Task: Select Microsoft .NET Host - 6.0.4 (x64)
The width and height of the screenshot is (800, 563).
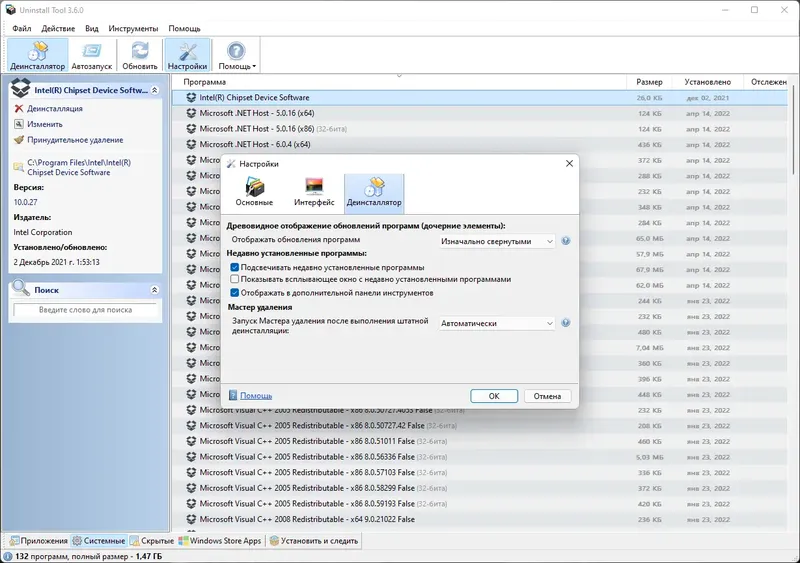Action: click(x=480, y=144)
